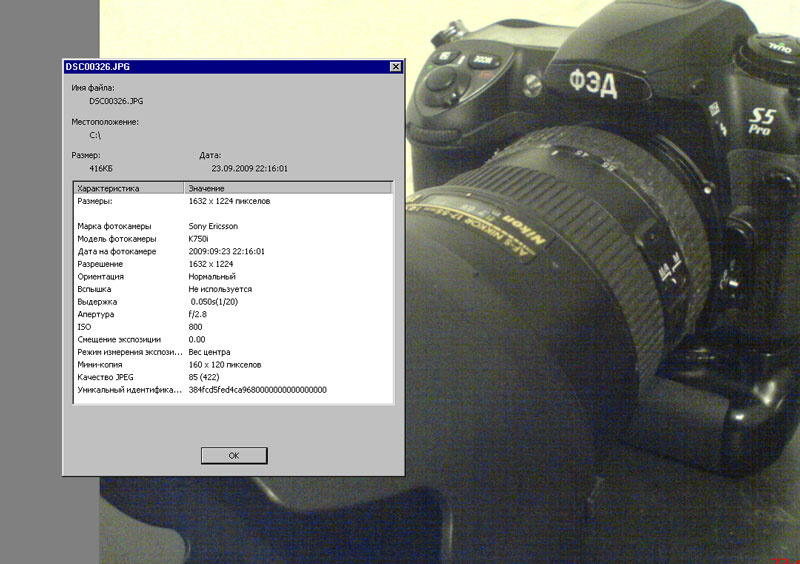
Task: Click the 'Вес центра' metering value
Action: tap(209, 352)
